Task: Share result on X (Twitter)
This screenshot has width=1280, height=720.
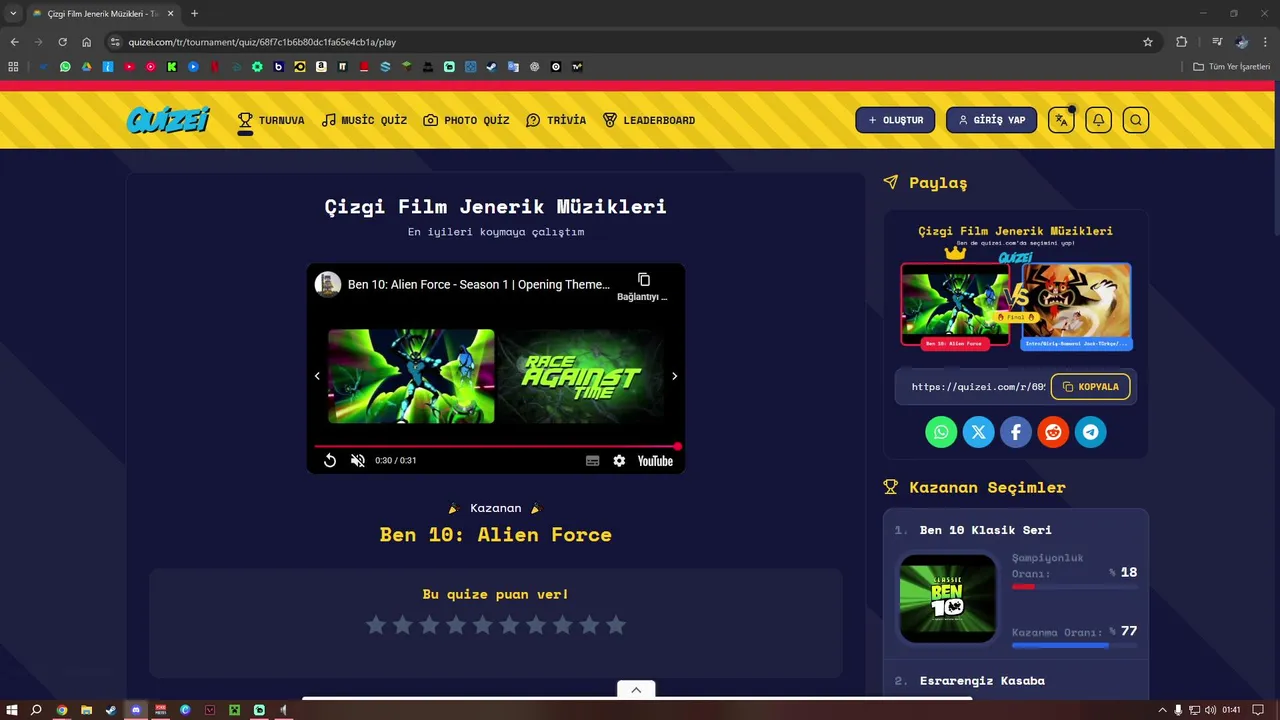Action: click(978, 432)
